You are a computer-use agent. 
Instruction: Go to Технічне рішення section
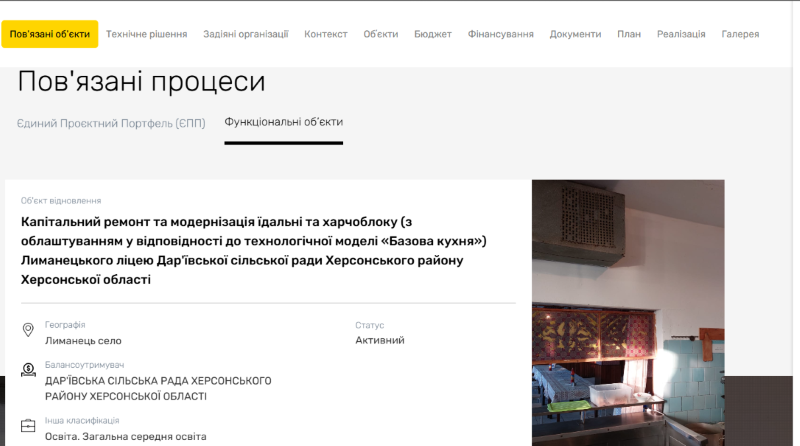tap(146, 34)
